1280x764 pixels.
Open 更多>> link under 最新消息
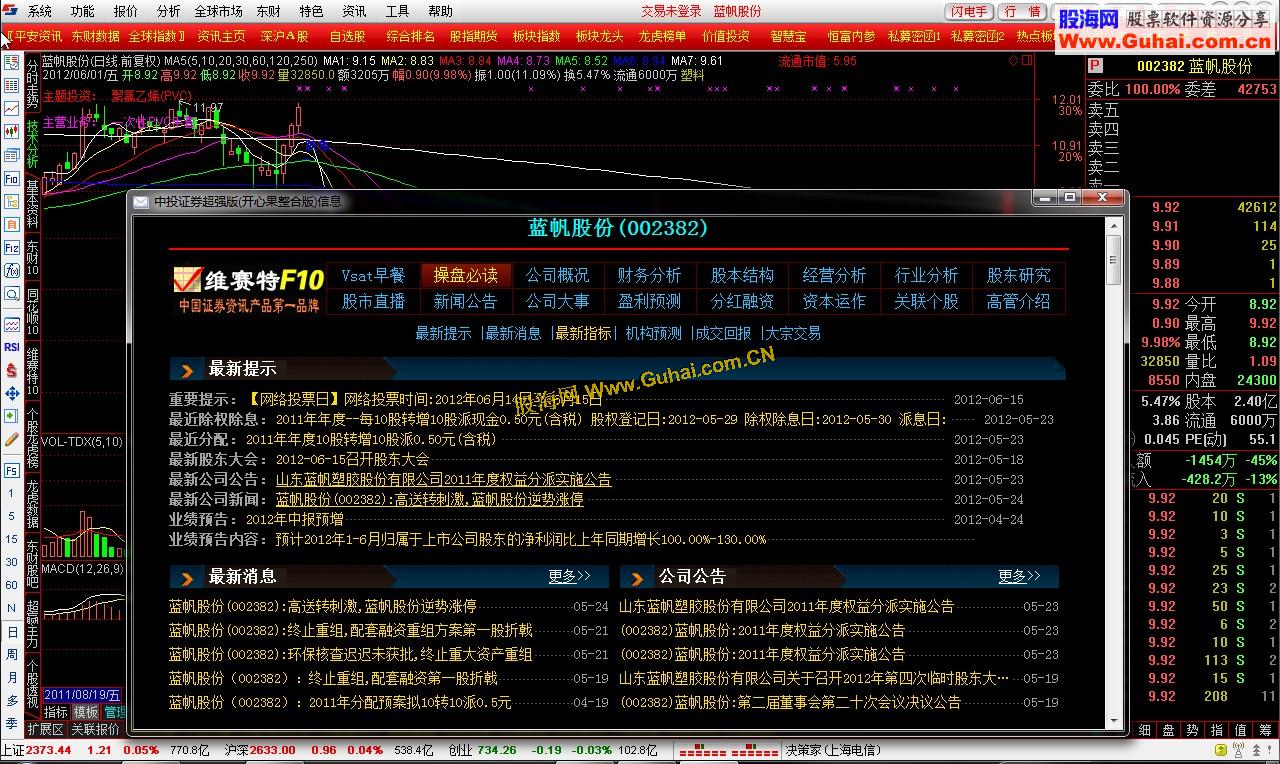pos(569,577)
